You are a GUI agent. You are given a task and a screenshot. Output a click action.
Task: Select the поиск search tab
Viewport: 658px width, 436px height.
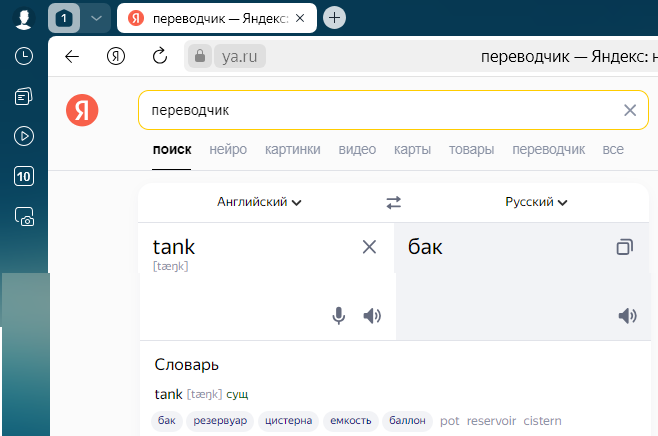pos(172,150)
